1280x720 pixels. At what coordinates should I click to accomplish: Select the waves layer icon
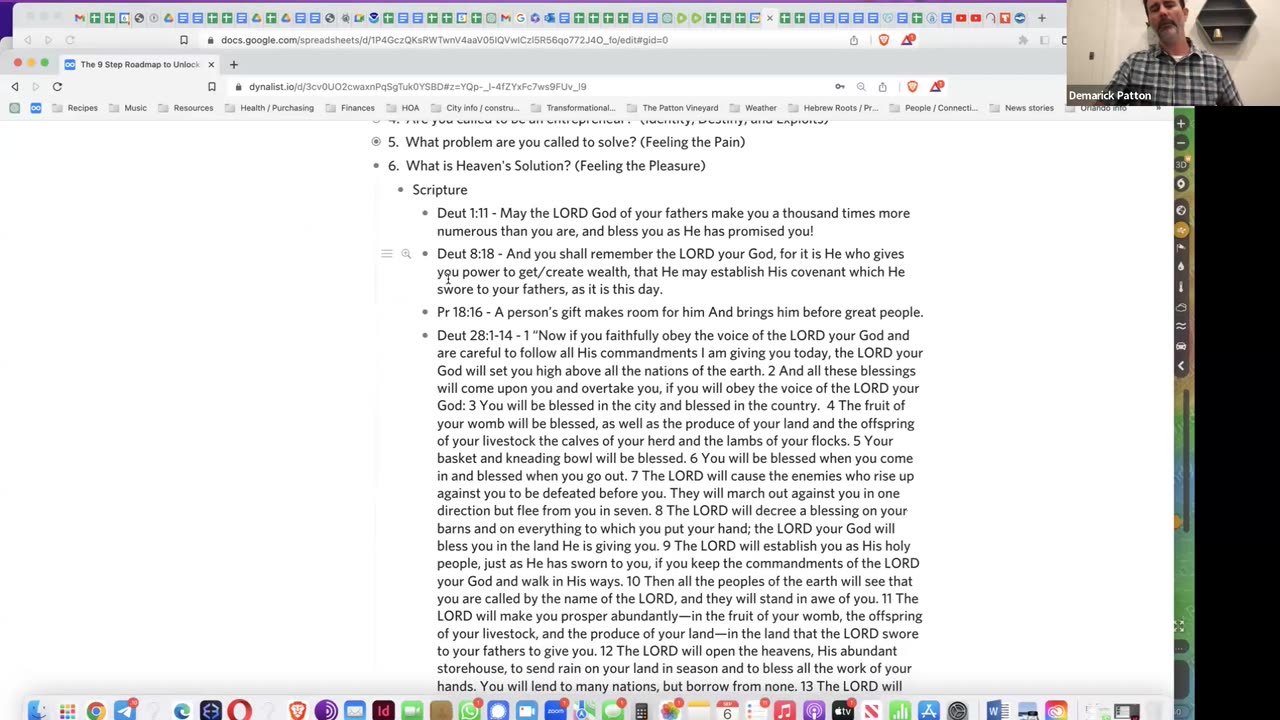click(1181, 326)
